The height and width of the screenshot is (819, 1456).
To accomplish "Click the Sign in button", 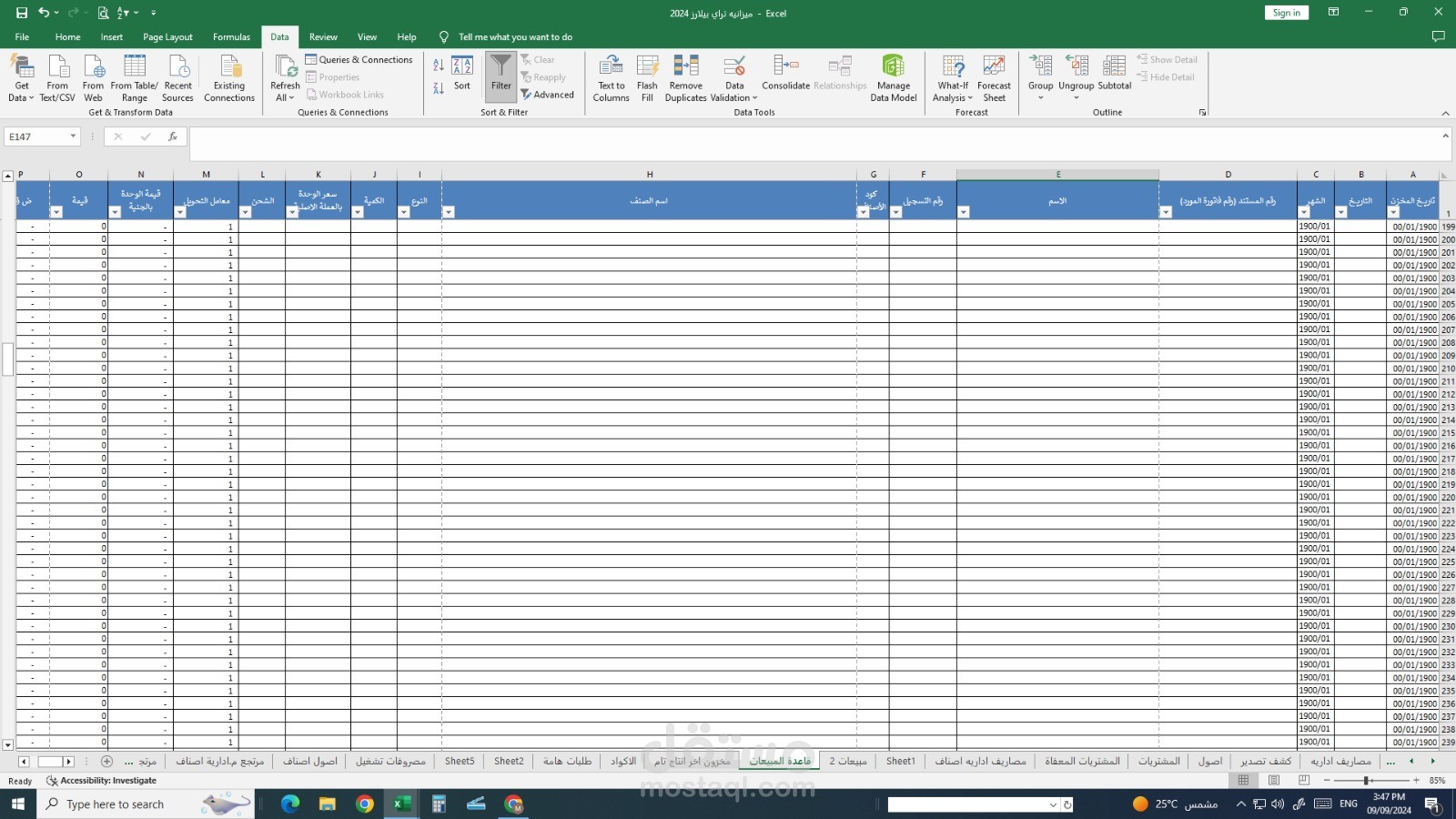I will [x=1286, y=13].
